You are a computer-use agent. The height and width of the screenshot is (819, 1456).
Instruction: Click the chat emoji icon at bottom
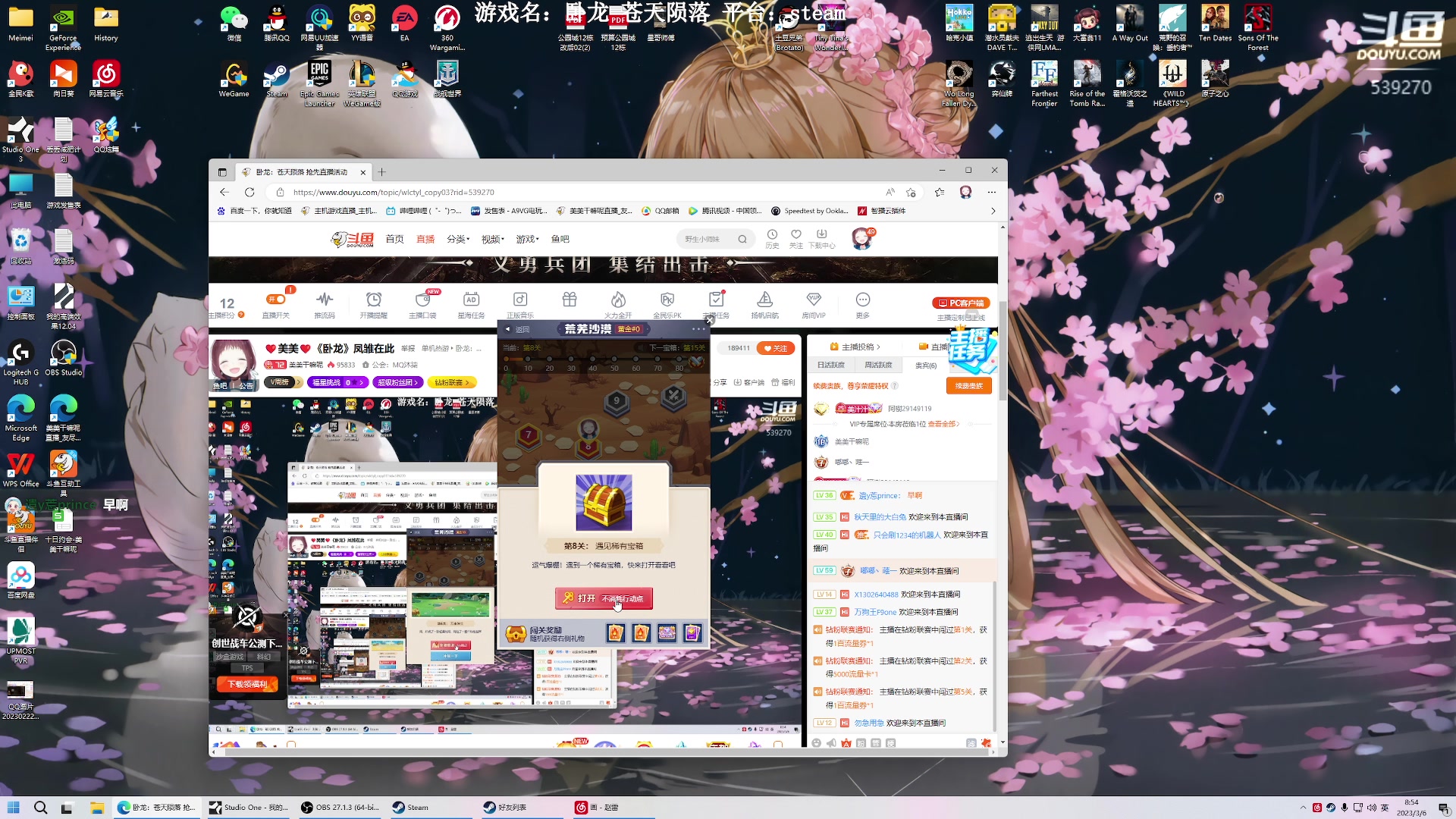pos(816,743)
